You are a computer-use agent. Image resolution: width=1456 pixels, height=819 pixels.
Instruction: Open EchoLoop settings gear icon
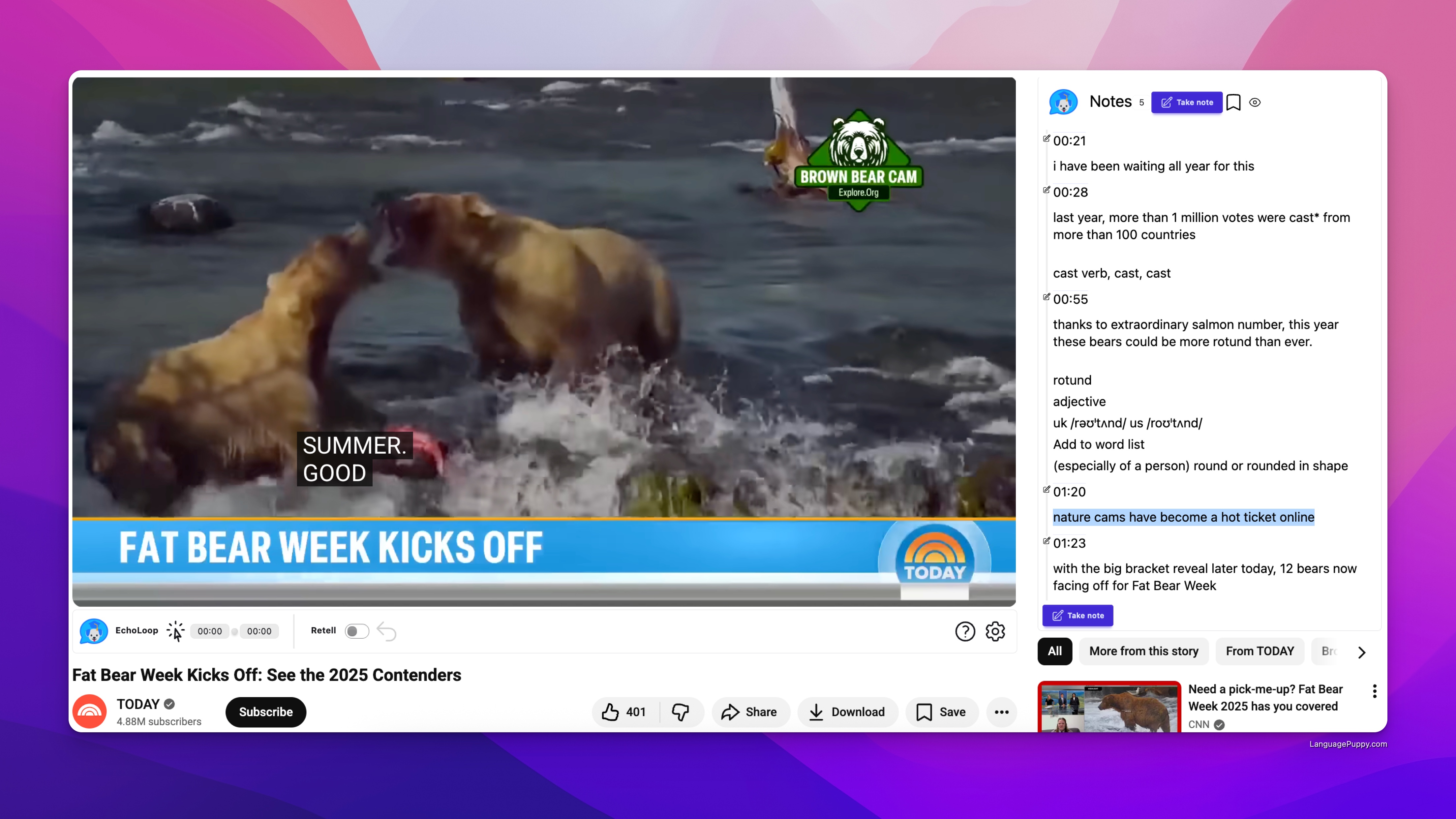[995, 631]
